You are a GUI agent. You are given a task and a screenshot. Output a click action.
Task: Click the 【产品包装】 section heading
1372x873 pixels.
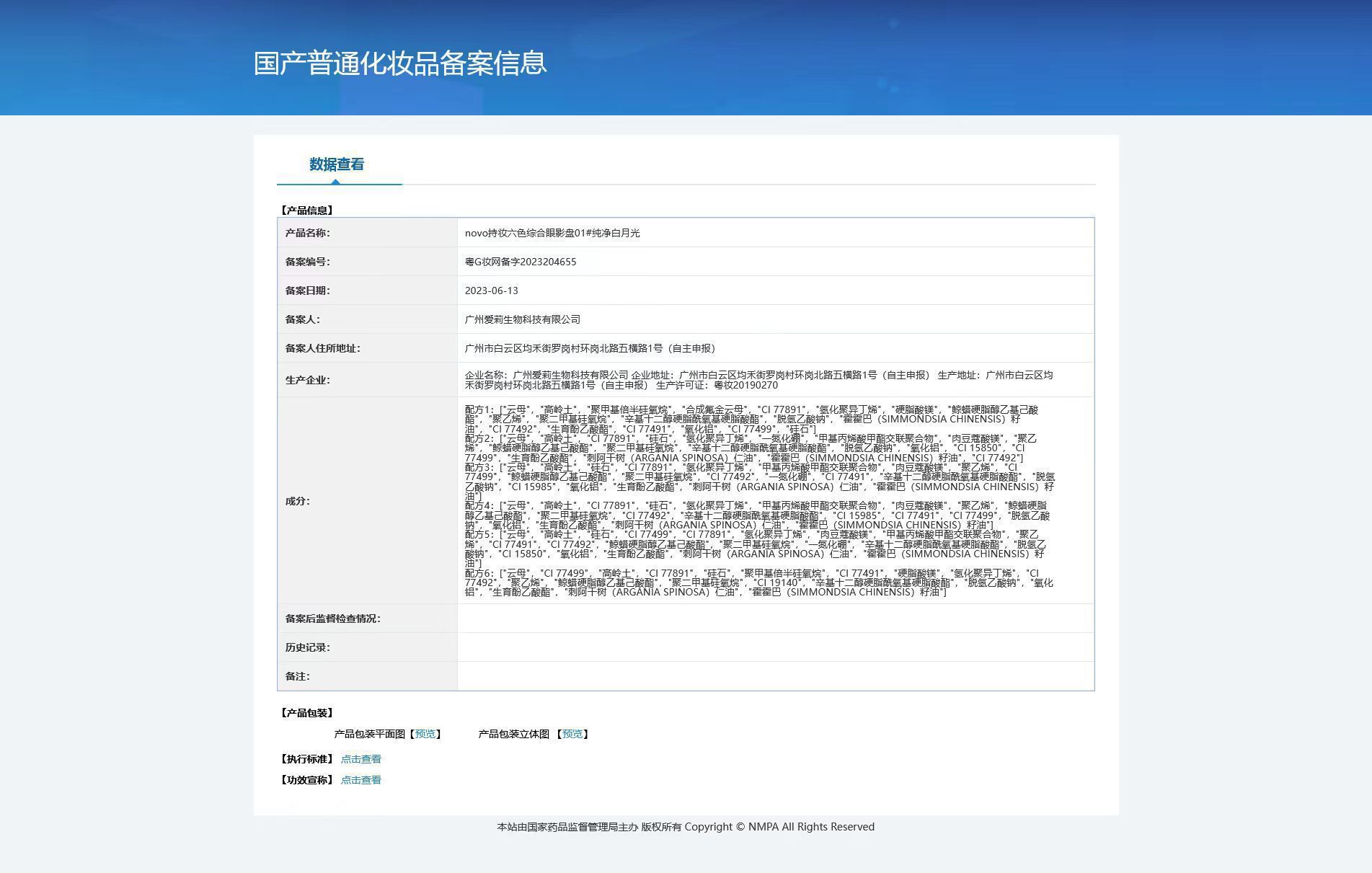(307, 712)
